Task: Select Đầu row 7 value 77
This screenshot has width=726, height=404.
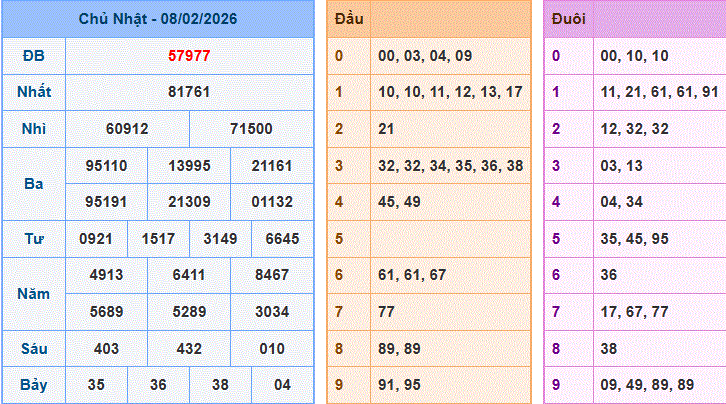Action: click(x=386, y=312)
